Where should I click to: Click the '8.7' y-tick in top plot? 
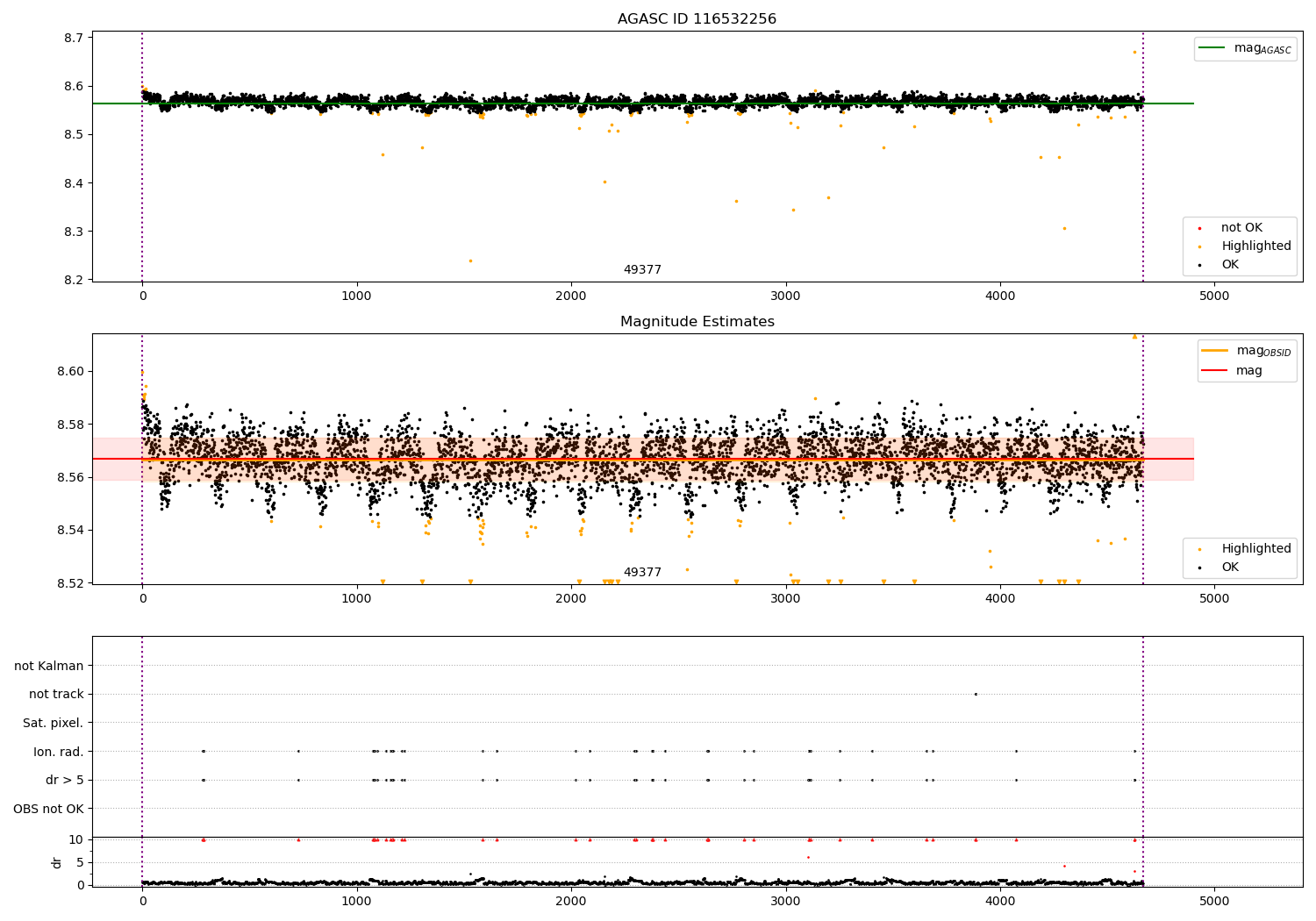tap(73, 38)
